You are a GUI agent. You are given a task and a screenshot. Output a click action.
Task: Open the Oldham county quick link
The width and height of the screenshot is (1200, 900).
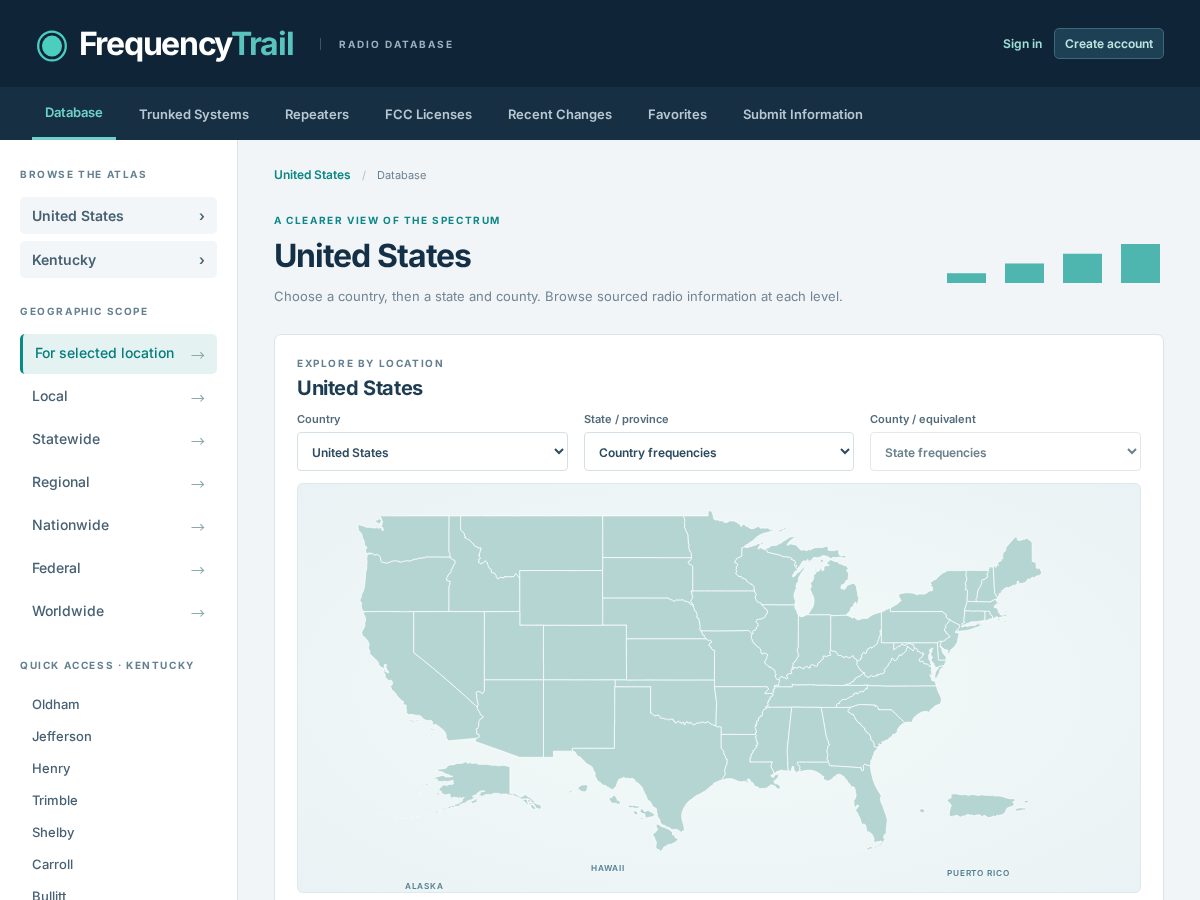[x=56, y=705]
